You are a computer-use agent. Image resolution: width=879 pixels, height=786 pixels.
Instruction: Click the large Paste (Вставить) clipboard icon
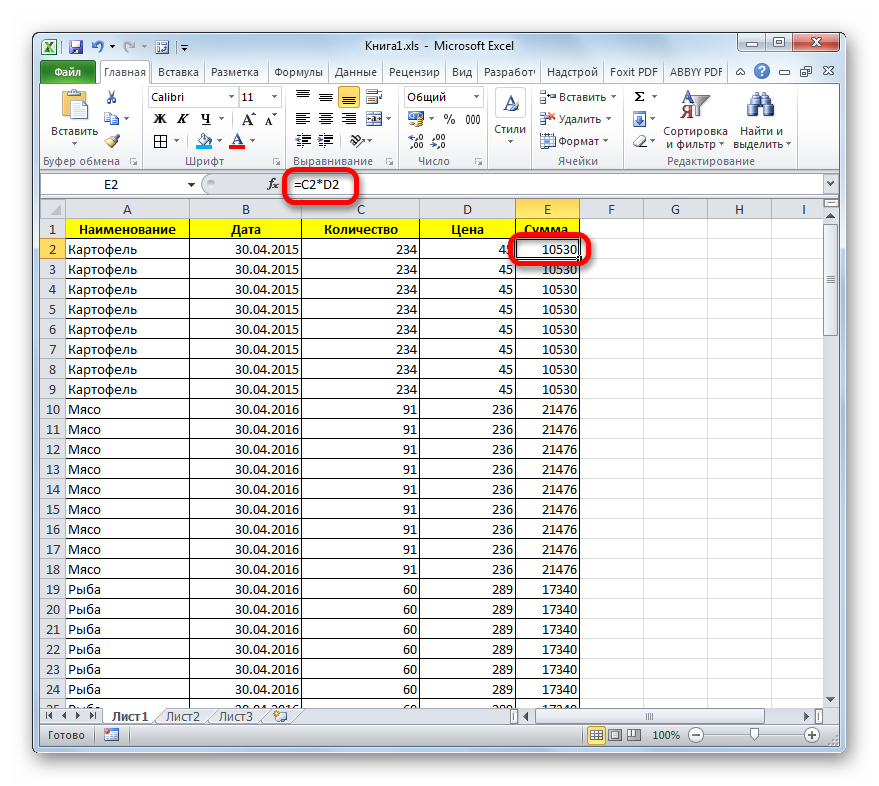tap(75, 105)
